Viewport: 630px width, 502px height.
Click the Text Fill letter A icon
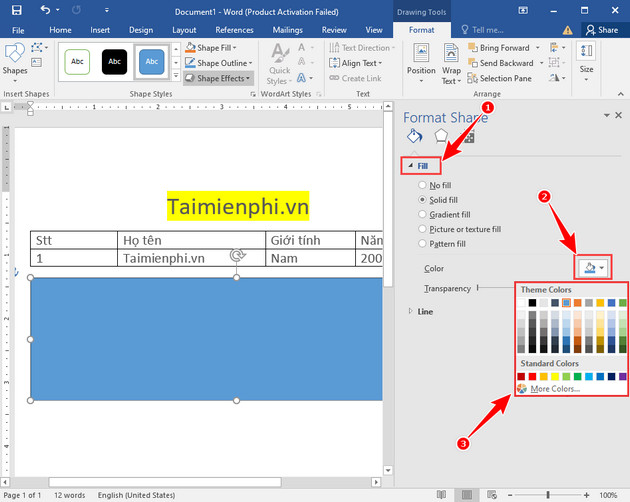coord(302,47)
